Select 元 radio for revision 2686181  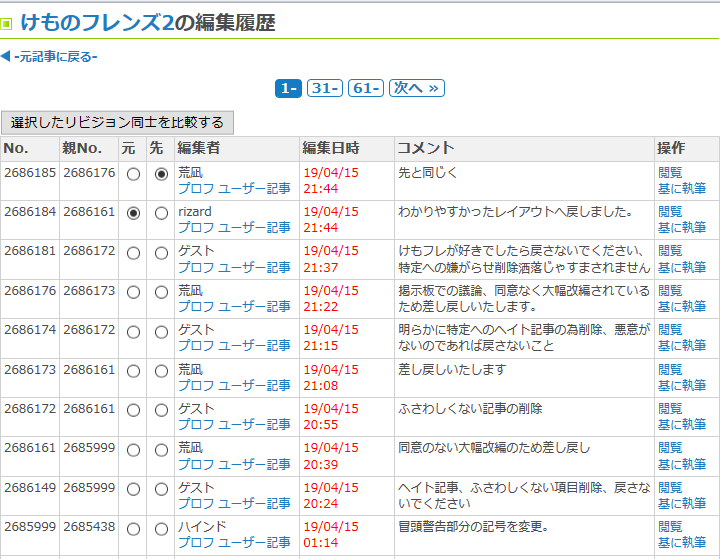(x=134, y=253)
